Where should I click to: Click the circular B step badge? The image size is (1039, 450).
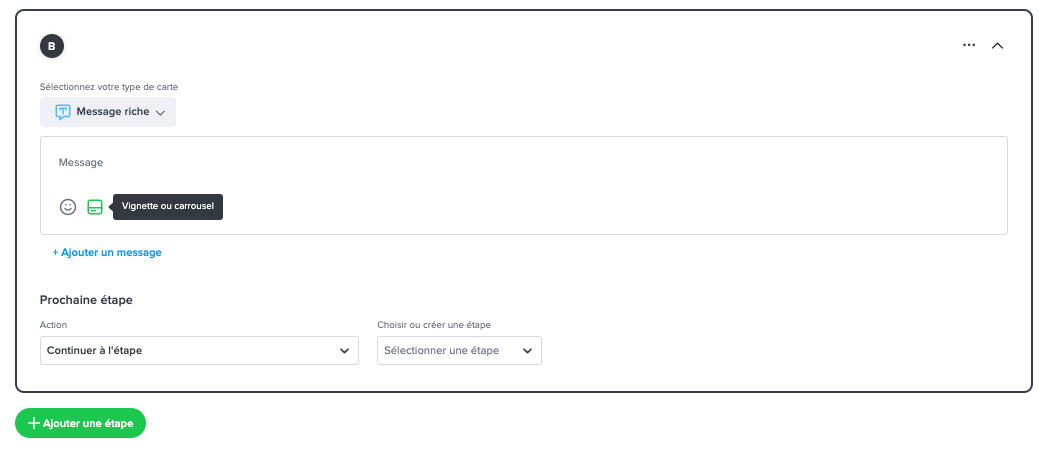pyautogui.click(x=52, y=46)
